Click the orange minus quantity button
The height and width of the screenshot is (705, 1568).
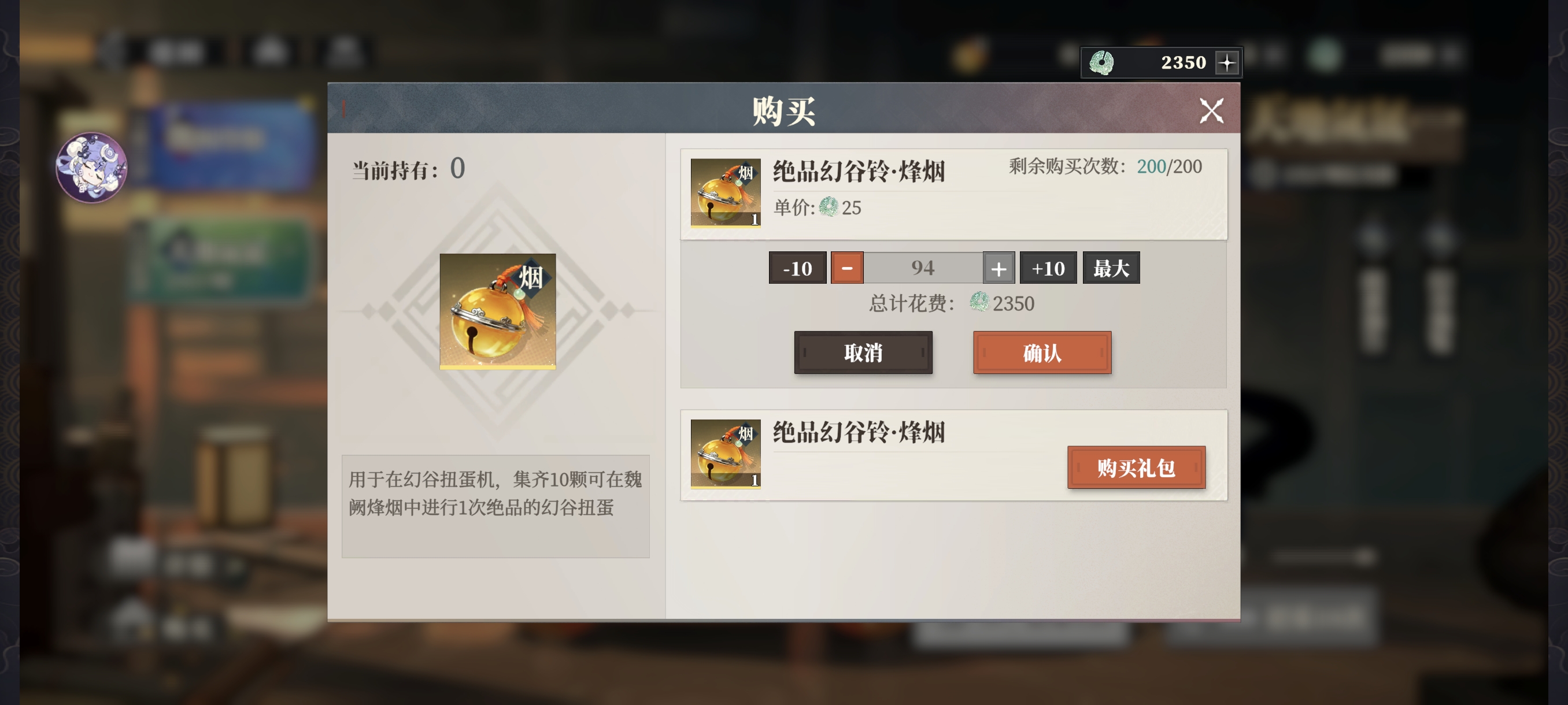(846, 268)
